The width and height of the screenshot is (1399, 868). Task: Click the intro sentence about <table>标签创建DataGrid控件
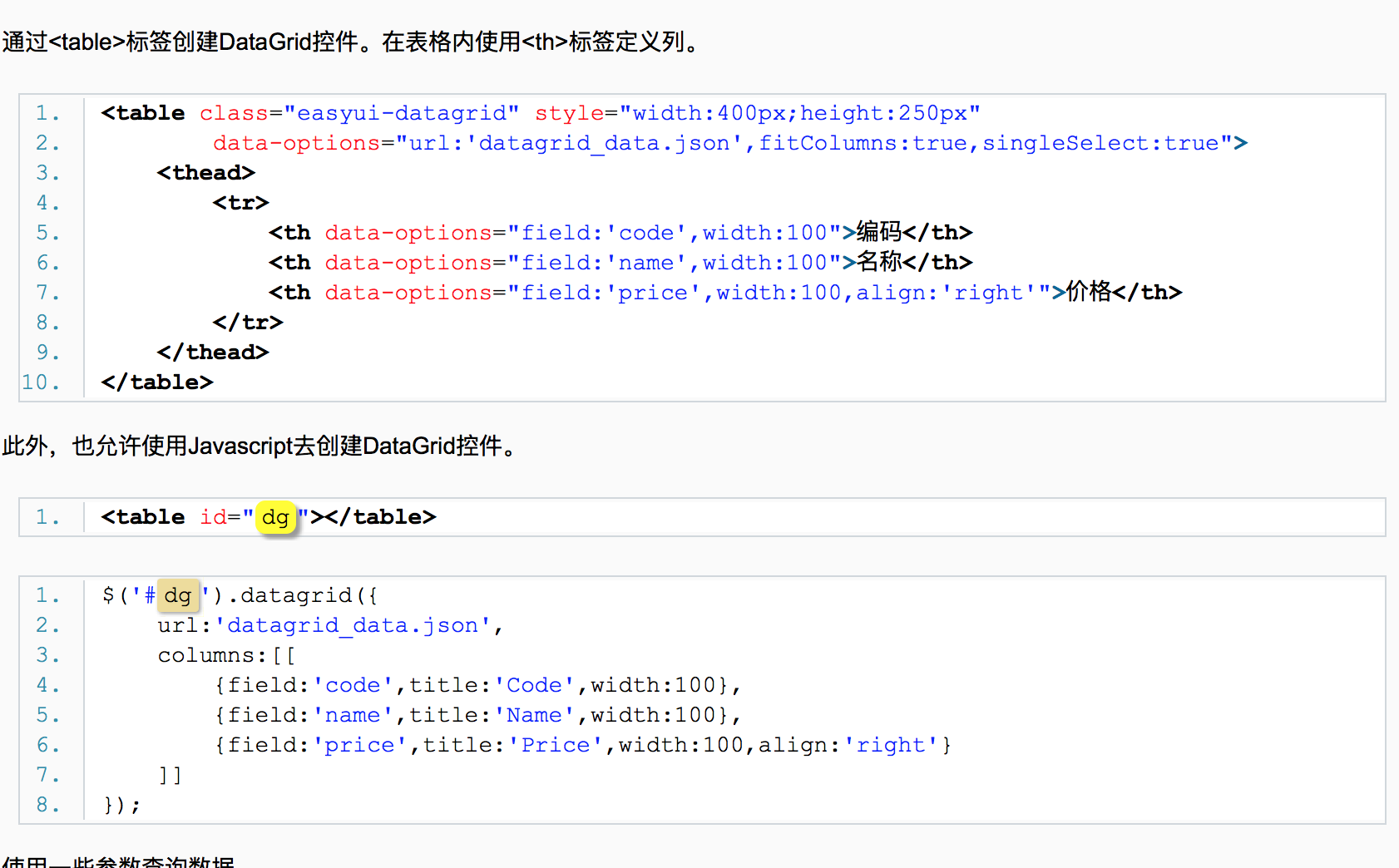(353, 42)
